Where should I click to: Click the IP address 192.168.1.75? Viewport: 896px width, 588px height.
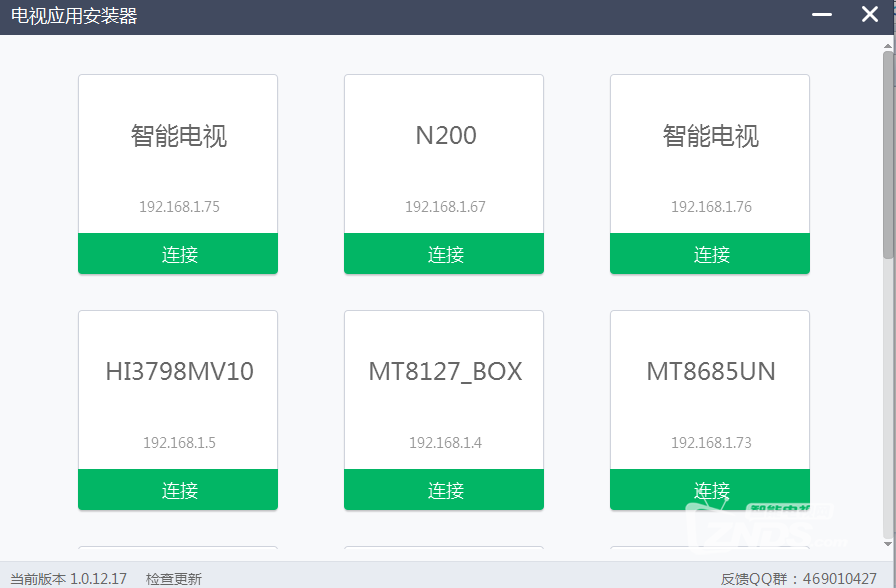point(179,206)
